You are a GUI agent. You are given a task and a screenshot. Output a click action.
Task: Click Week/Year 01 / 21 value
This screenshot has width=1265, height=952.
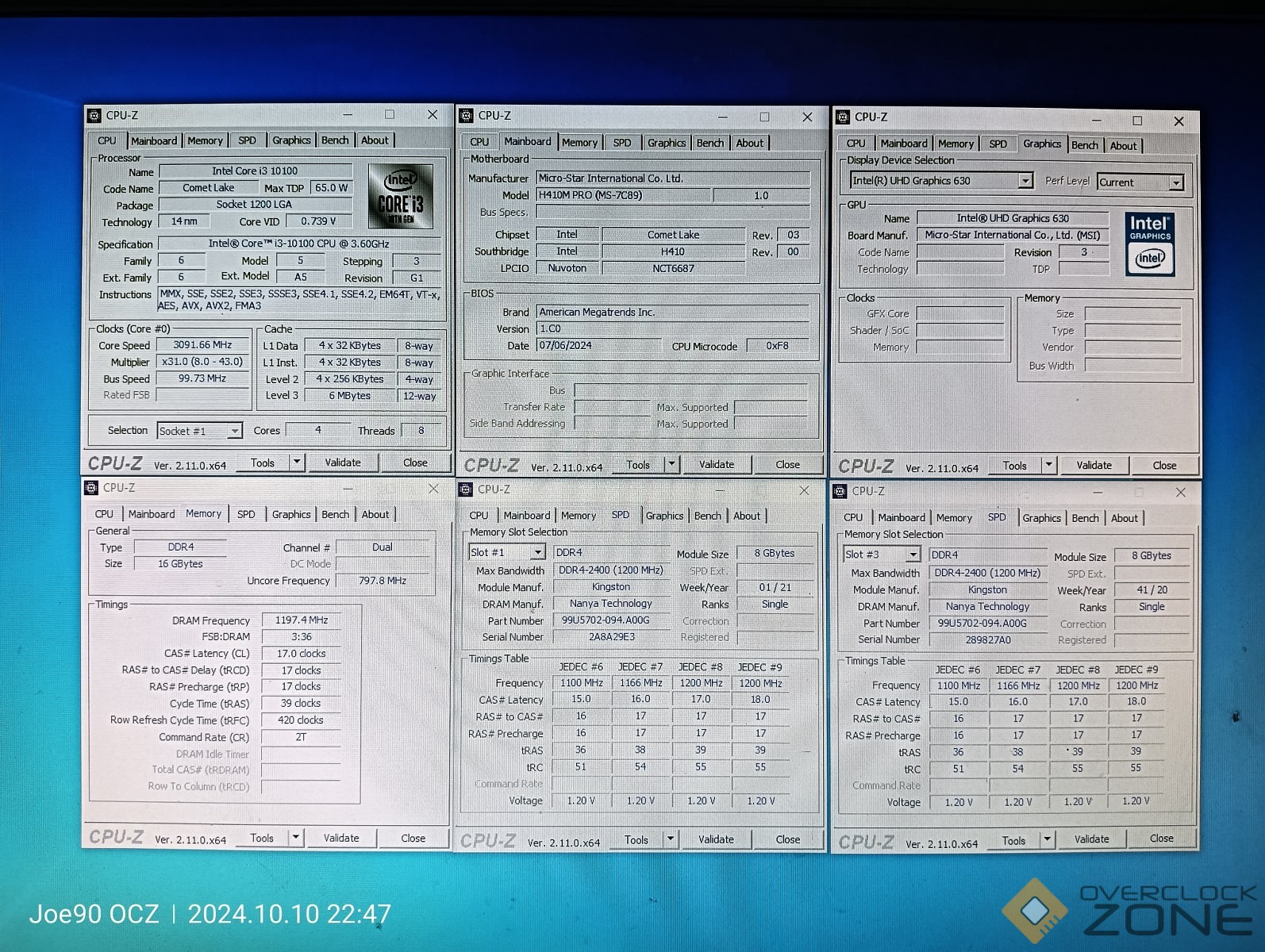coord(775,587)
